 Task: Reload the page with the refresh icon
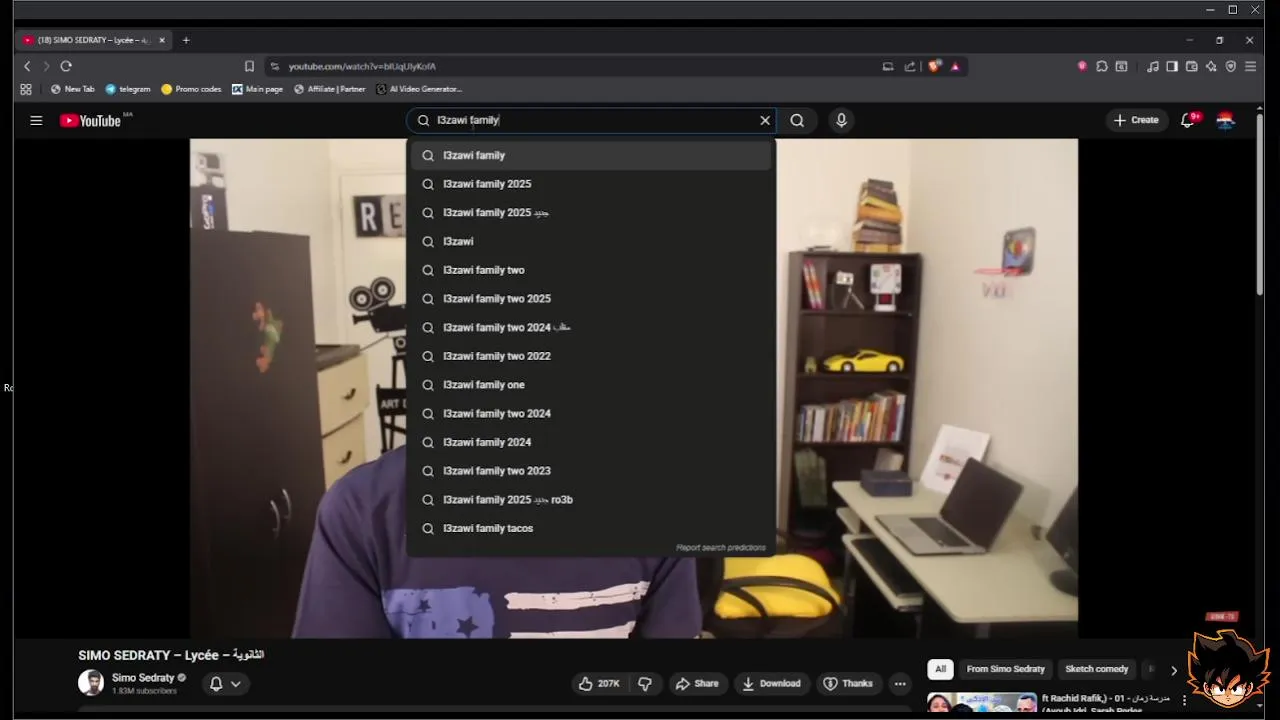pos(66,66)
